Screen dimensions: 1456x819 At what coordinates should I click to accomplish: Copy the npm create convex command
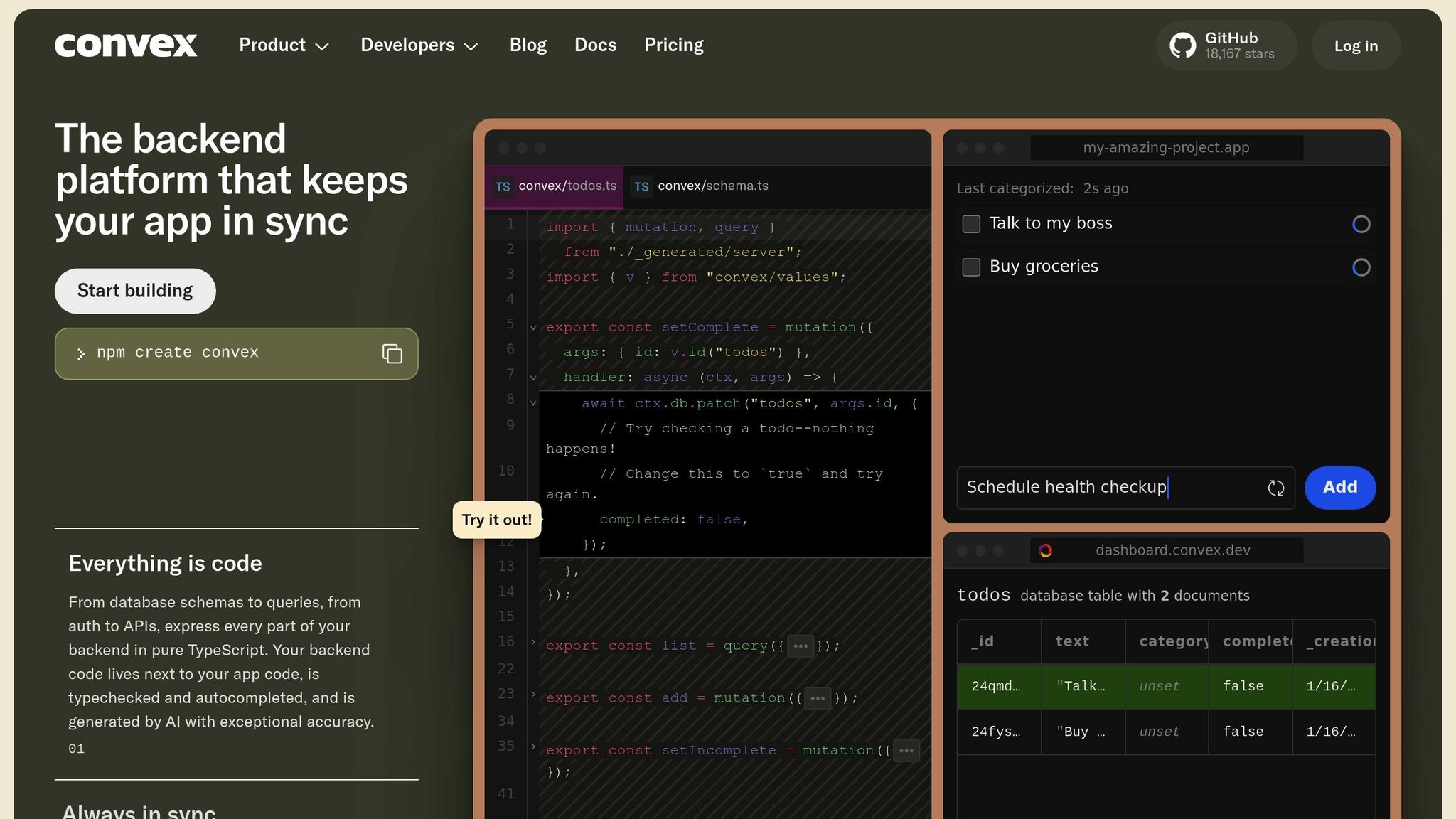392,353
